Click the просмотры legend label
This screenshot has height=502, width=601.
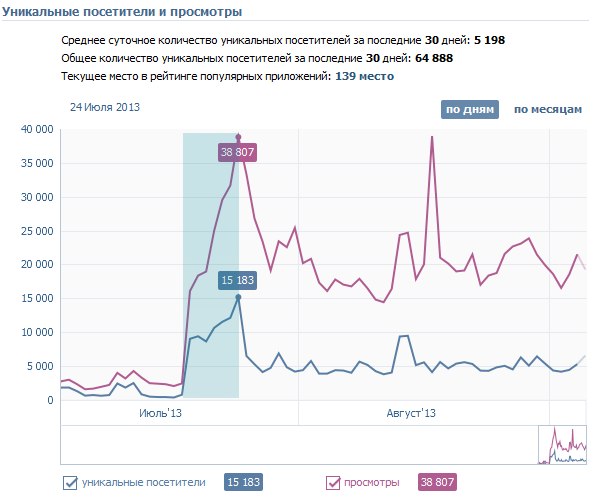(x=372, y=483)
